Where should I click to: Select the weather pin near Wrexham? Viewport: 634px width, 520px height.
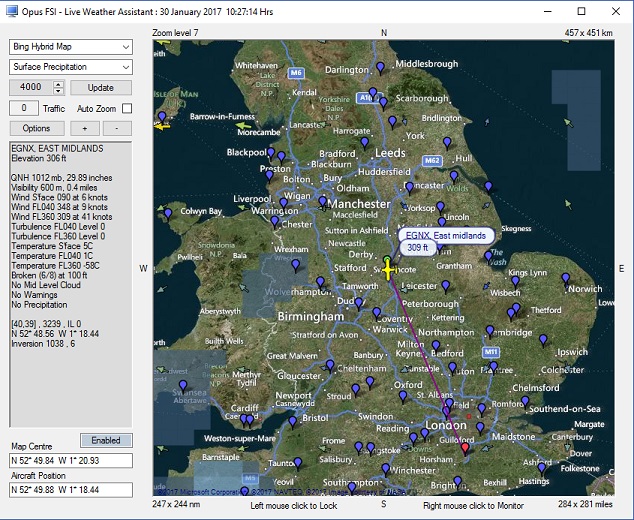pos(296,265)
